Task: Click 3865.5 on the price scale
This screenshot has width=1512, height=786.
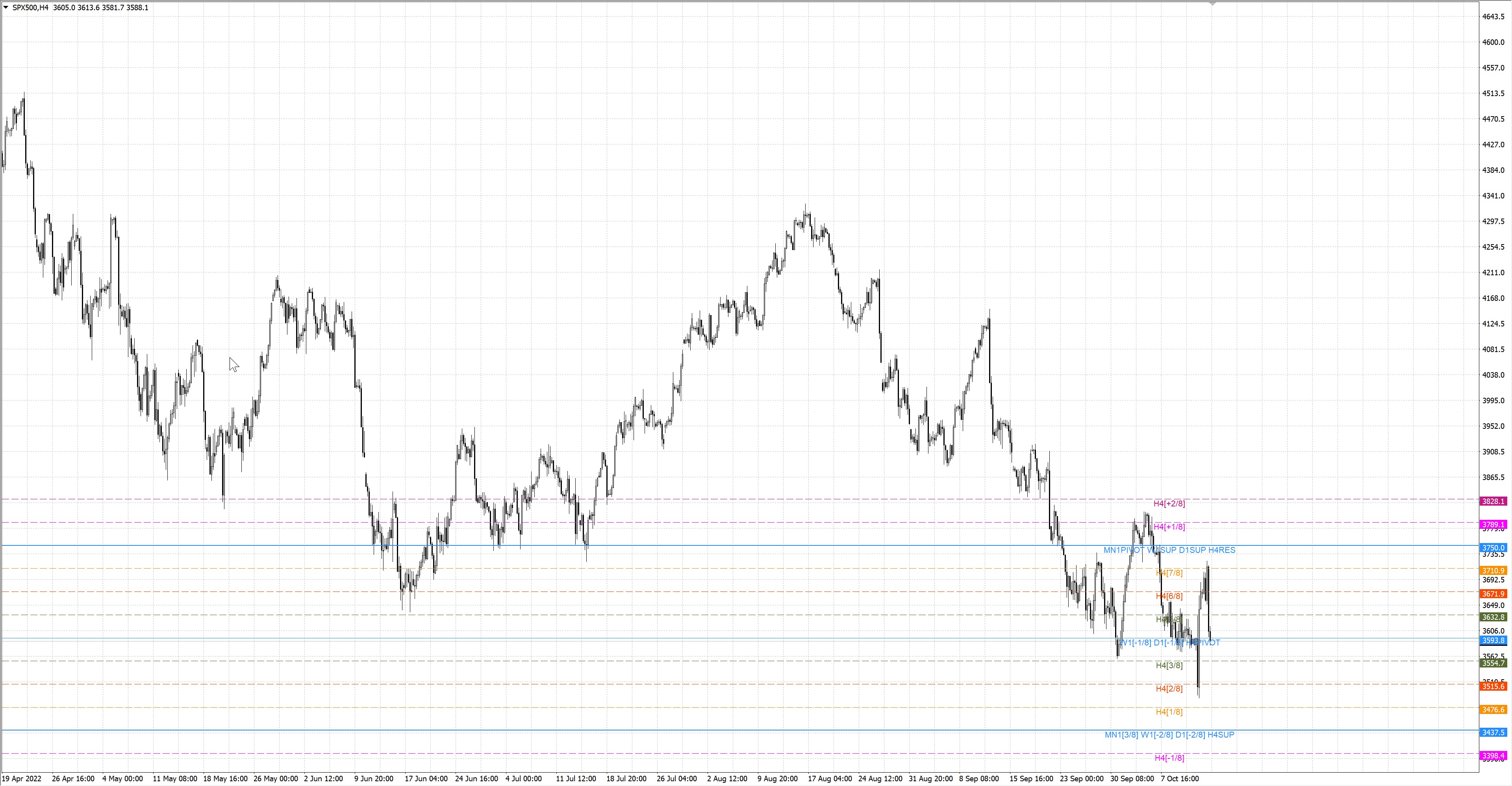Action: point(1493,477)
